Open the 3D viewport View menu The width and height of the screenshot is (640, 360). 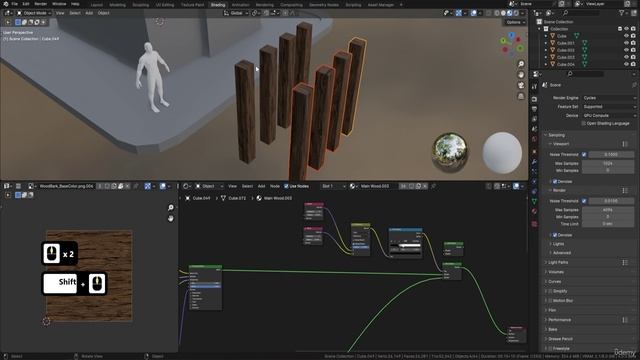[x=60, y=13]
